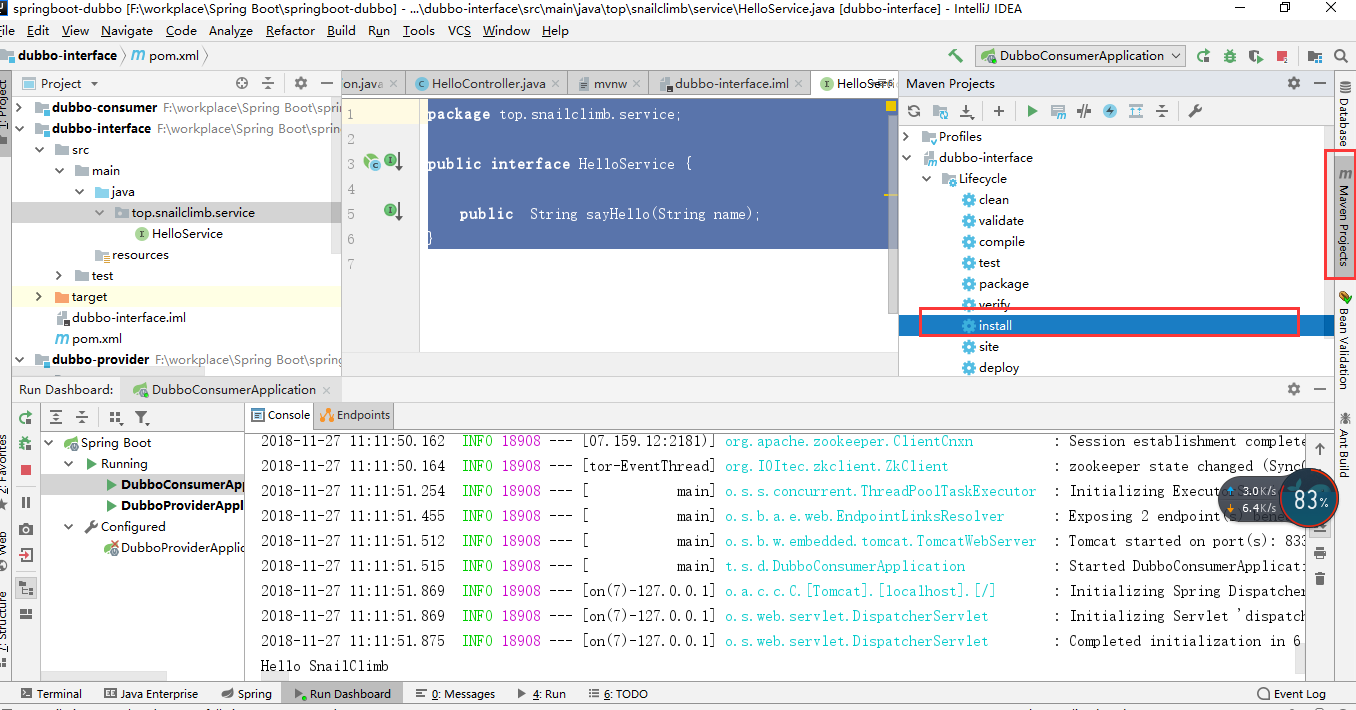Open the Project panel gear options
The height and width of the screenshot is (710, 1356).
[x=300, y=84]
